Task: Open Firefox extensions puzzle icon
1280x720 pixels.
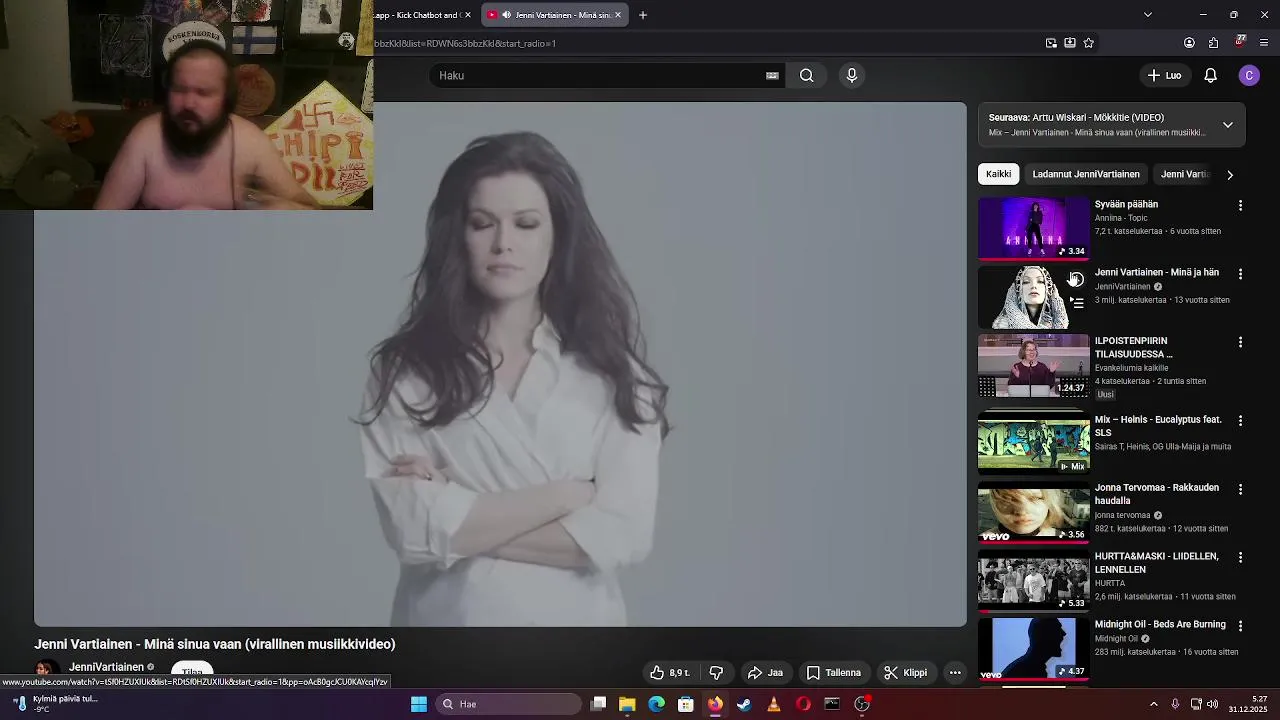Action: 1213,43
